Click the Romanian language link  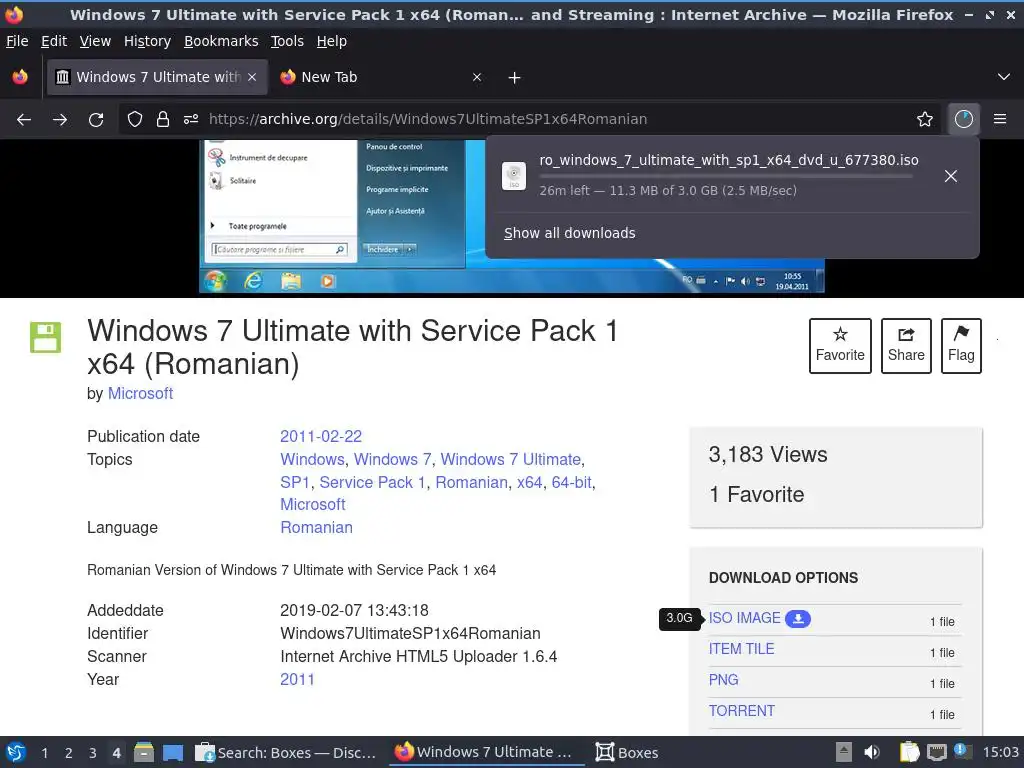coord(316,527)
